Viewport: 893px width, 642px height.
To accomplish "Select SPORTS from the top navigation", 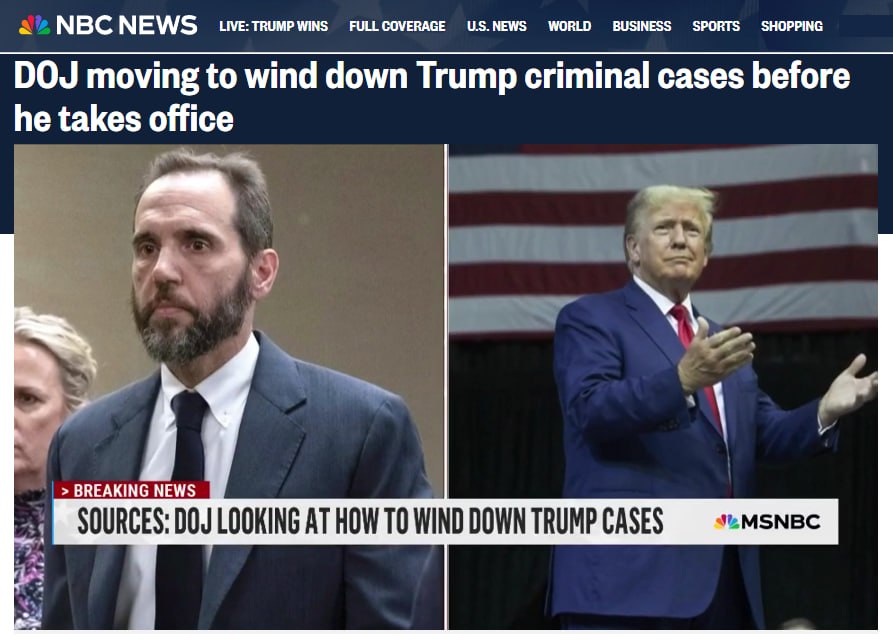I will 716,26.
